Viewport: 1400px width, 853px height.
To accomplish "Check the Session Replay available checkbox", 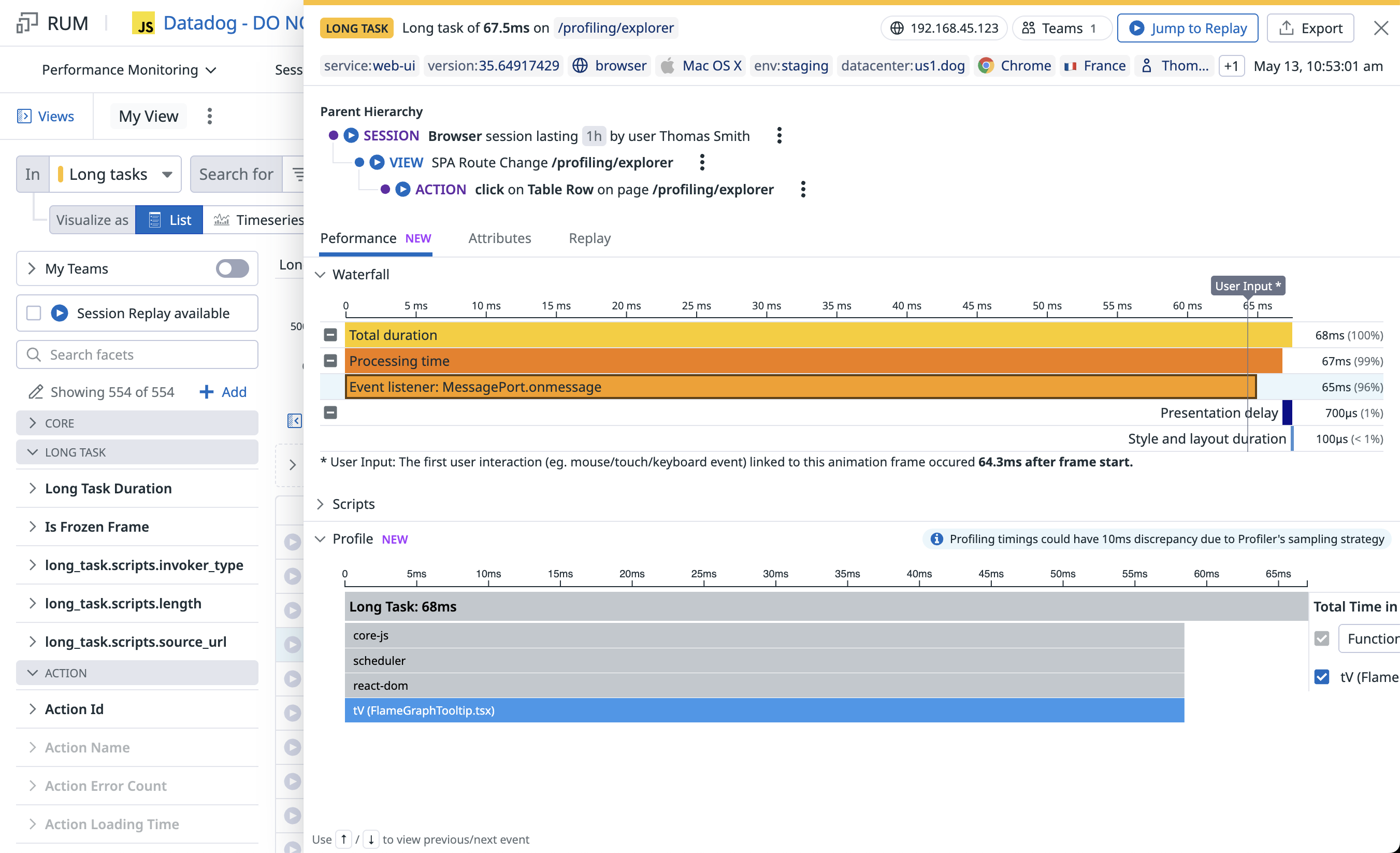I will point(34,313).
